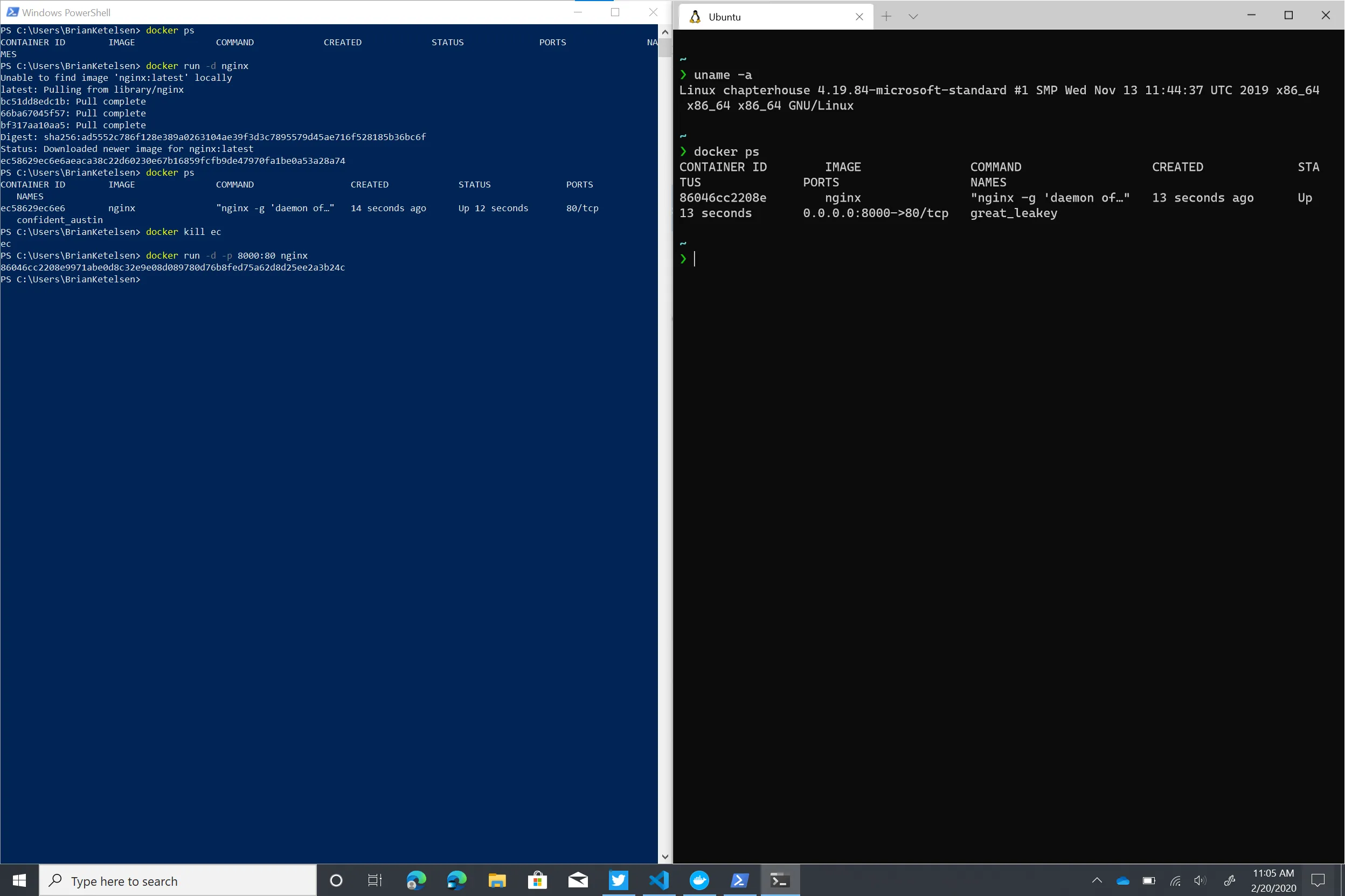Image resolution: width=1345 pixels, height=896 pixels.
Task: Minimize the Windows Terminal window
Action: tap(1251, 15)
